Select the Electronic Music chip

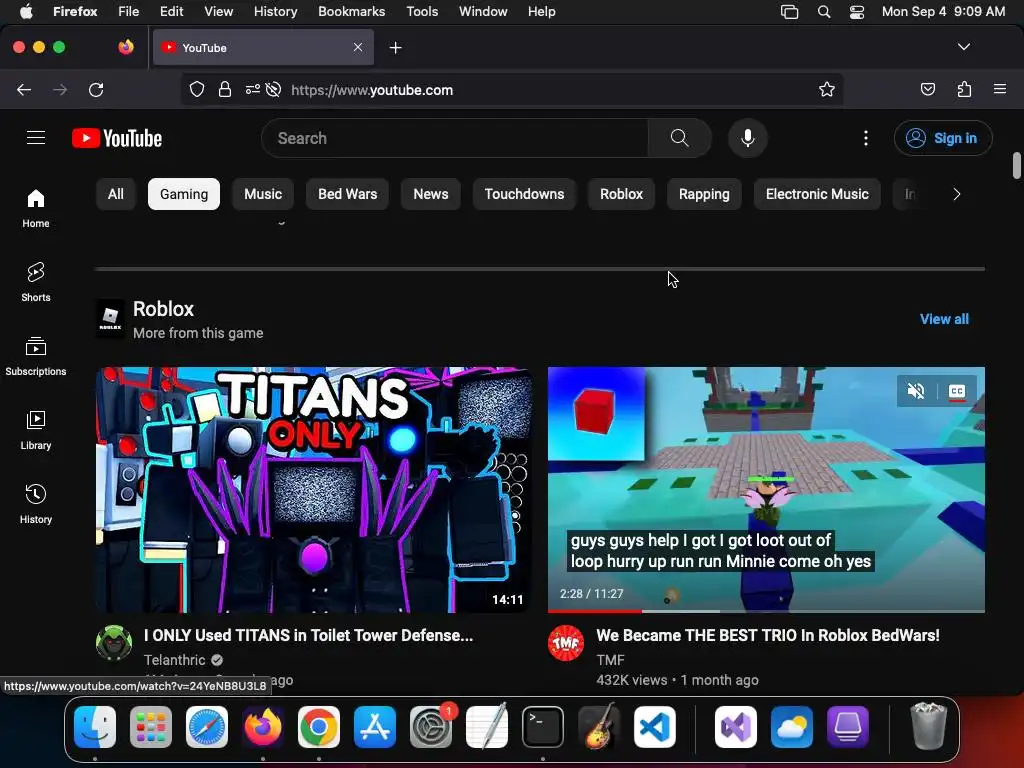point(817,194)
